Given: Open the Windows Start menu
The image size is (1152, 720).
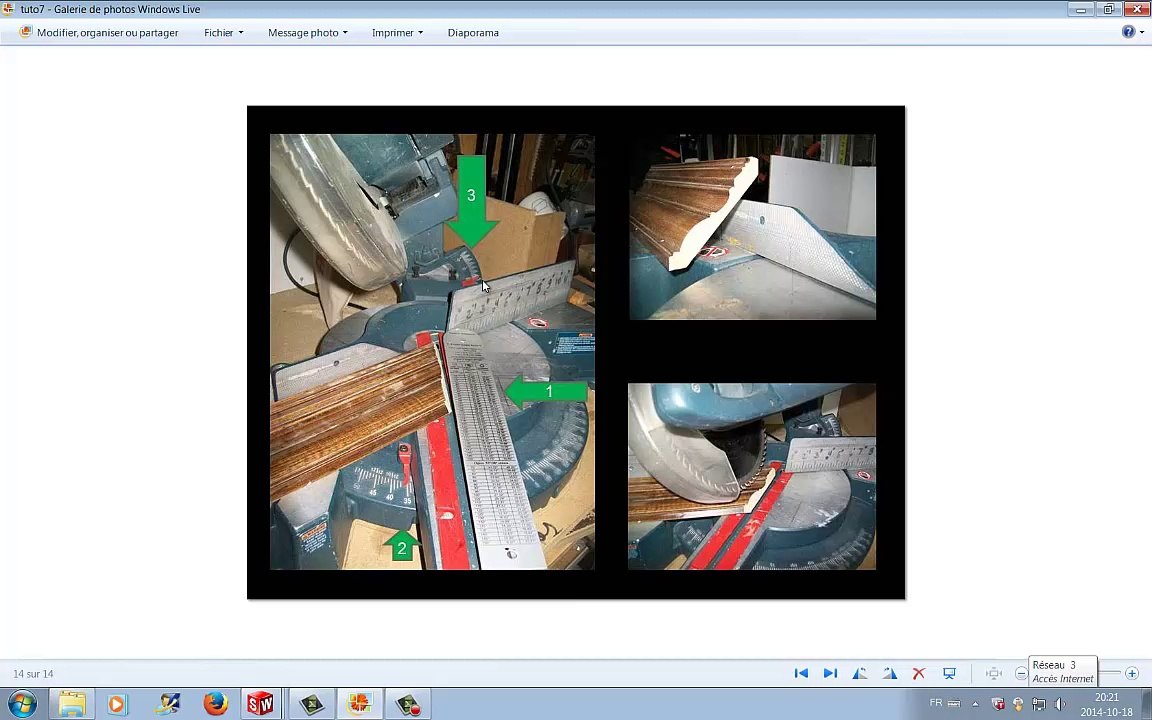Looking at the screenshot, I should (22, 704).
